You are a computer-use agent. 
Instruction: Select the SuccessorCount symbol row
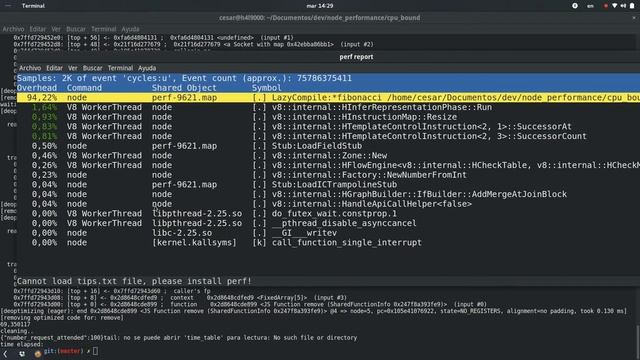(x=328, y=136)
